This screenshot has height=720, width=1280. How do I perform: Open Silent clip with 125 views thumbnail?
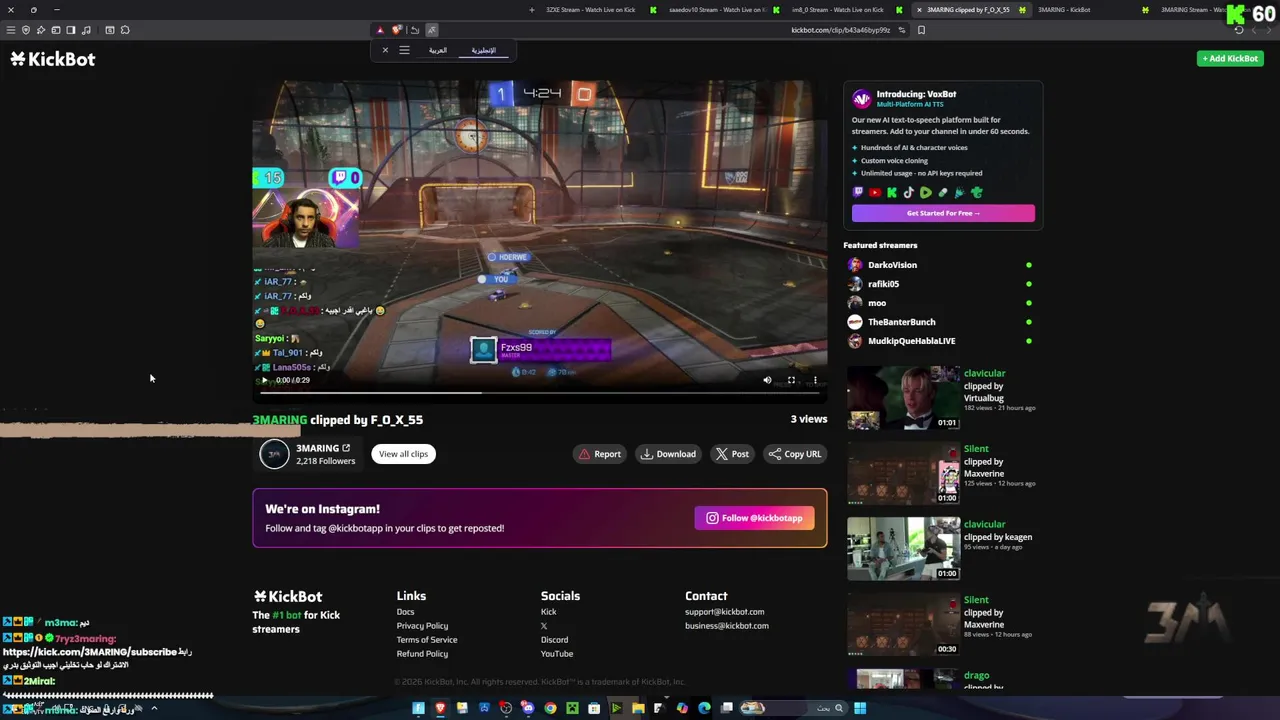tap(903, 473)
